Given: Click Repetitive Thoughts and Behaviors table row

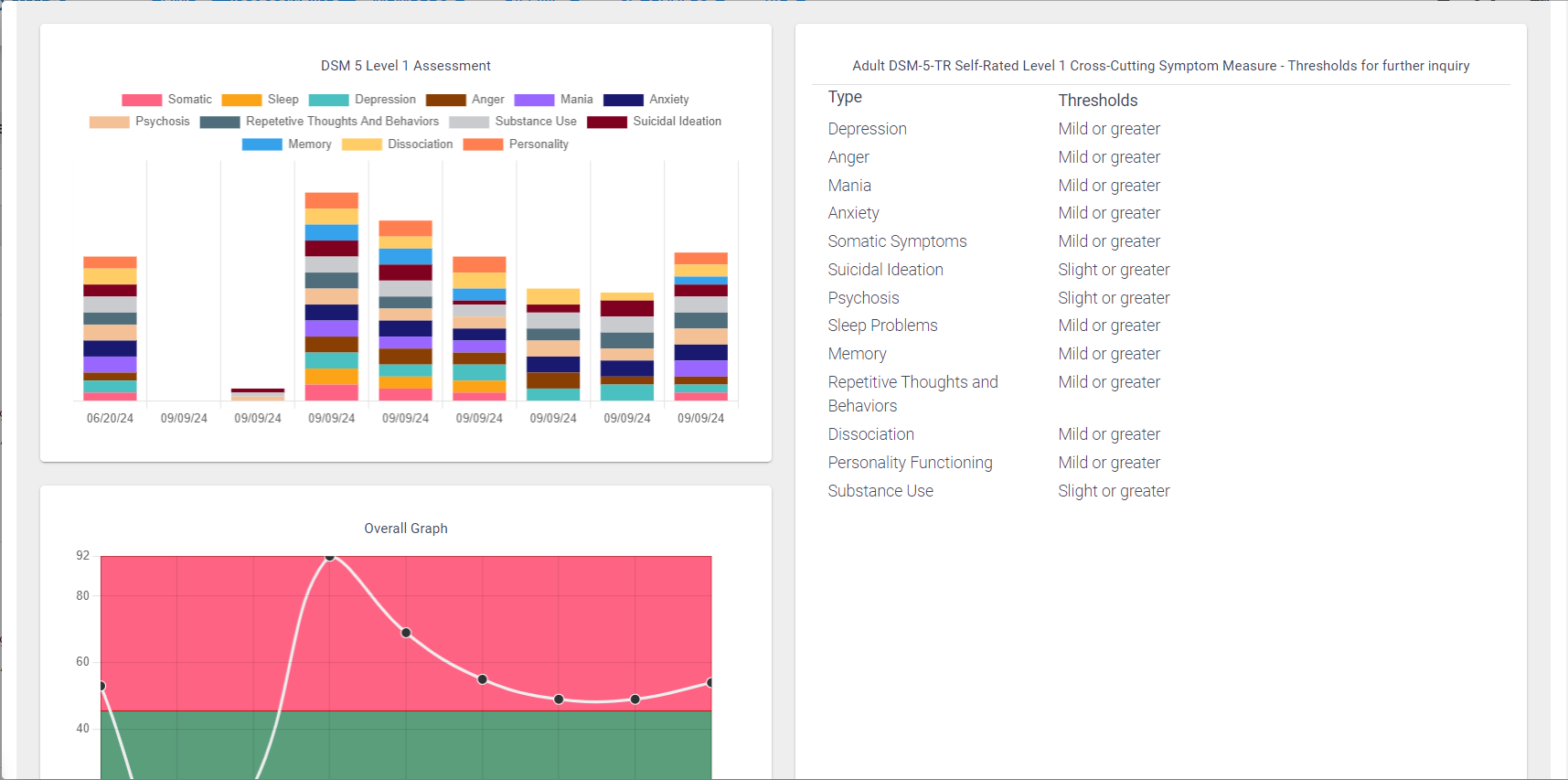Looking at the screenshot, I should pos(913,394).
